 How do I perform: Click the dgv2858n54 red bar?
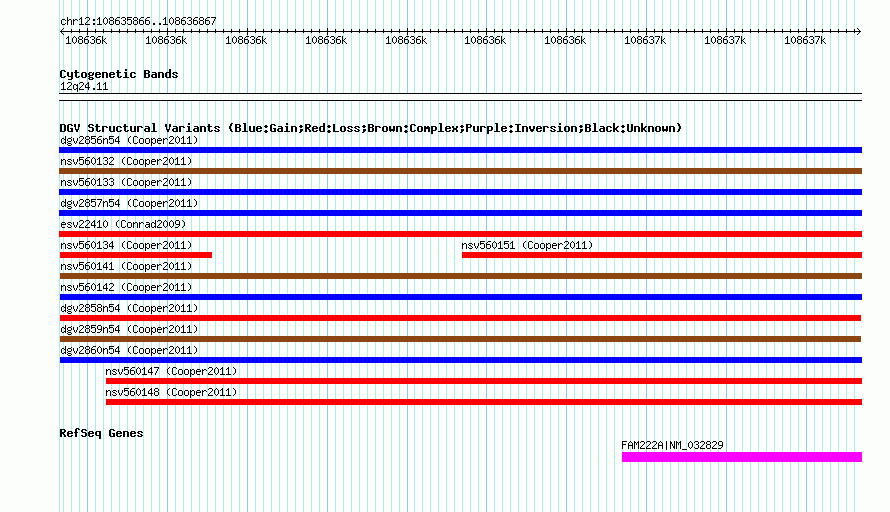(460, 318)
